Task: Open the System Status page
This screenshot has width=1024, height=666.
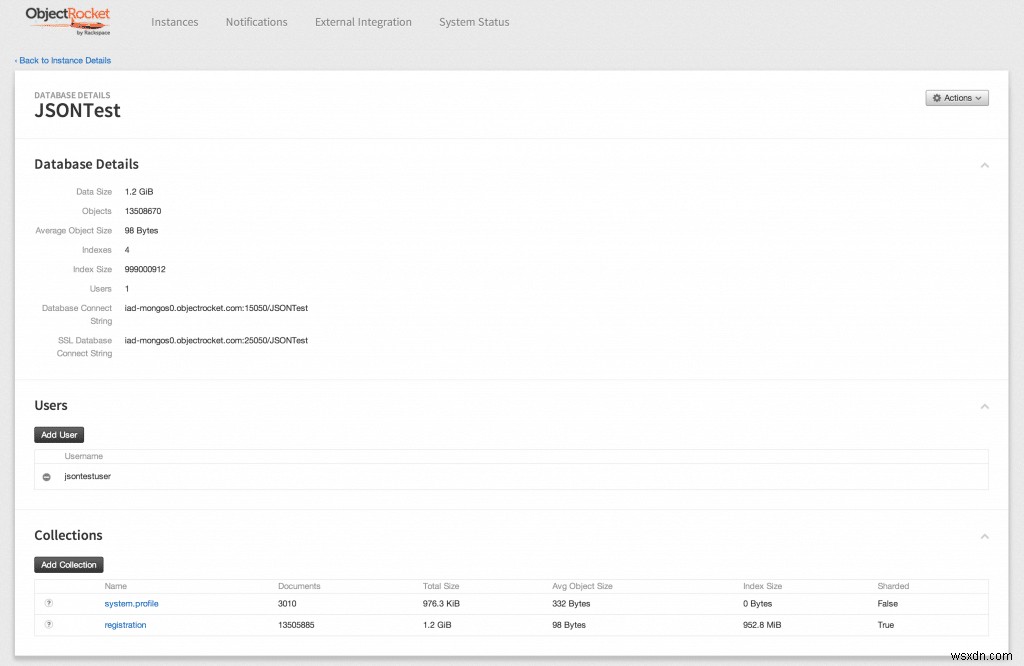Action: coord(474,22)
